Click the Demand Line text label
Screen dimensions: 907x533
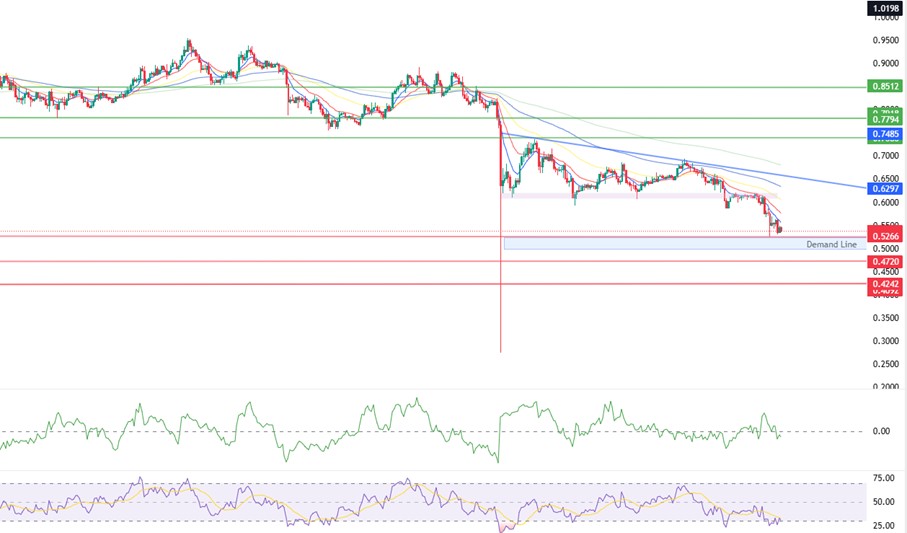click(831, 244)
